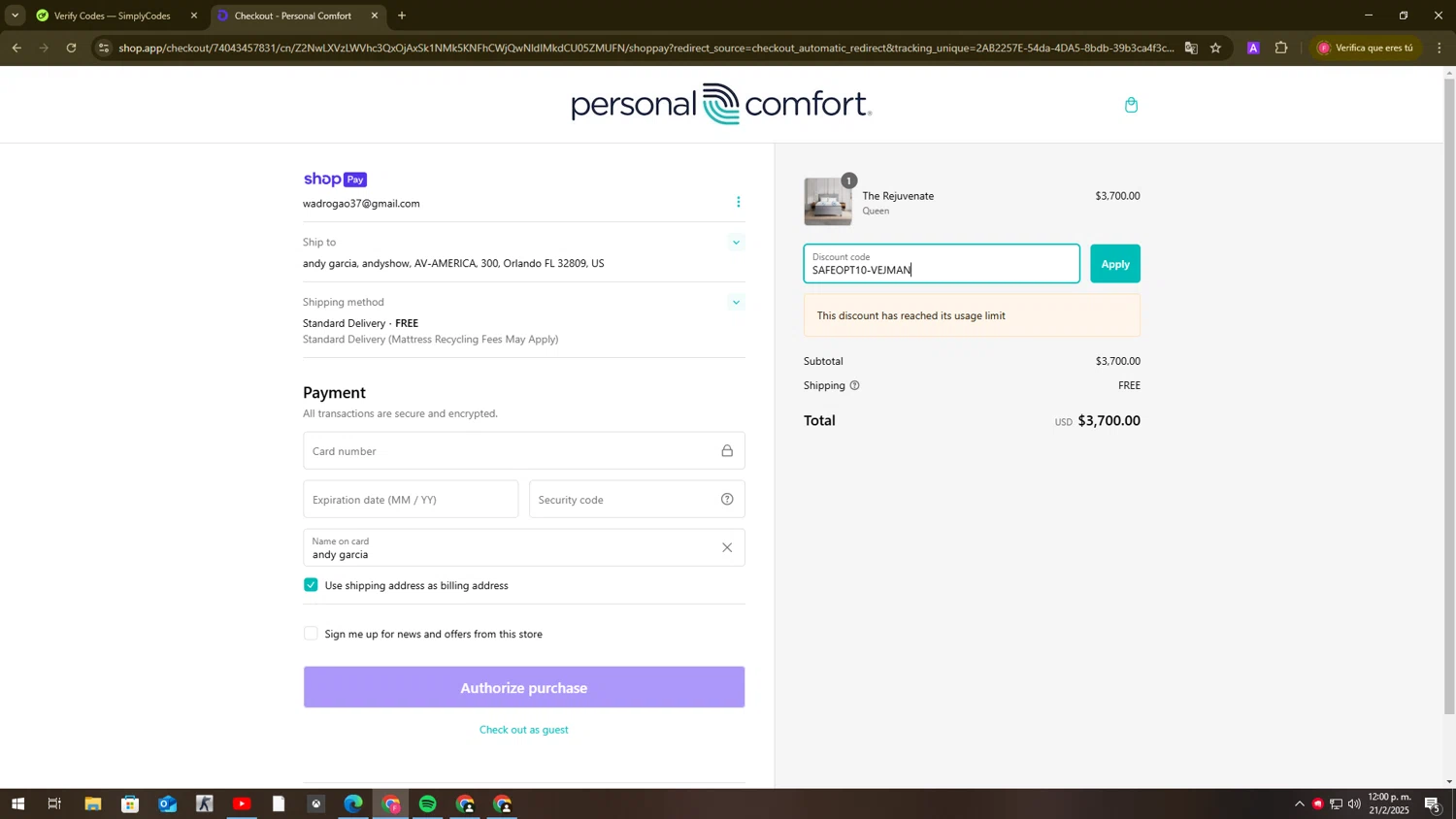Viewport: 1456px width, 819px height.
Task: Click the Check out as guest link
Action: point(524,730)
